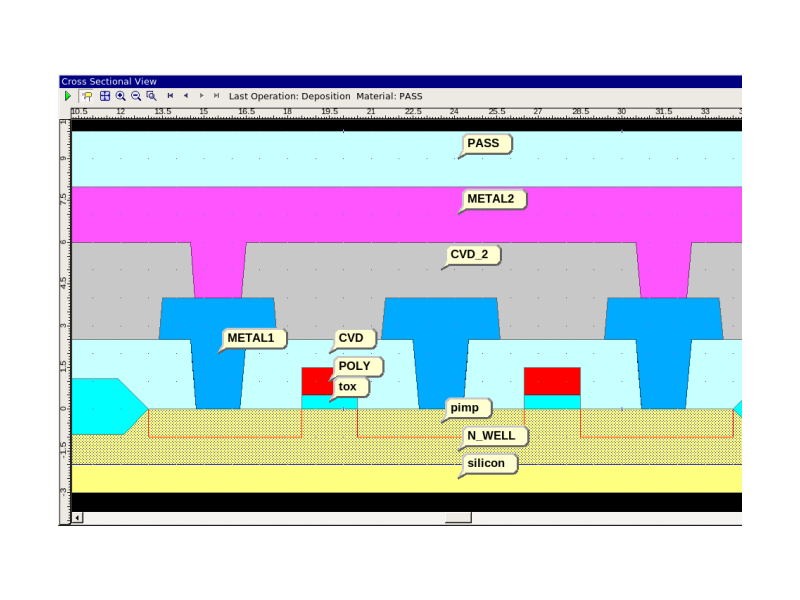
Task: Jump to the last process step
Action: coord(216,96)
